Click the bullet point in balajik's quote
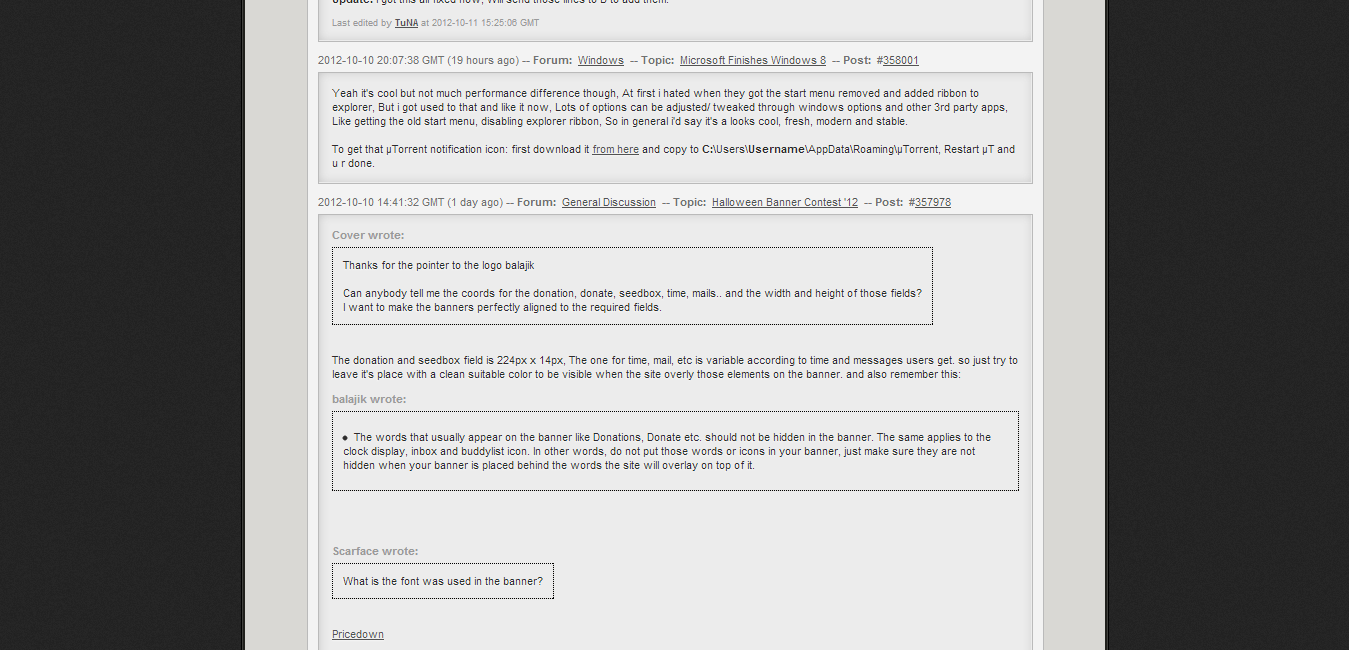Viewport: 1349px width, 650px height. pyautogui.click(x=345, y=437)
